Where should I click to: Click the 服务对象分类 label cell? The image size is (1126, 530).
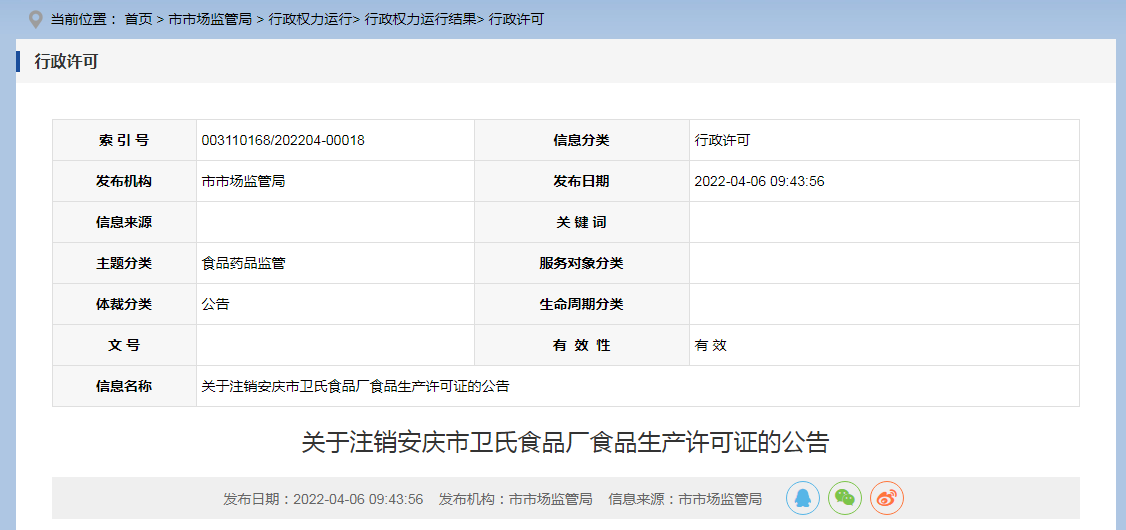point(582,264)
